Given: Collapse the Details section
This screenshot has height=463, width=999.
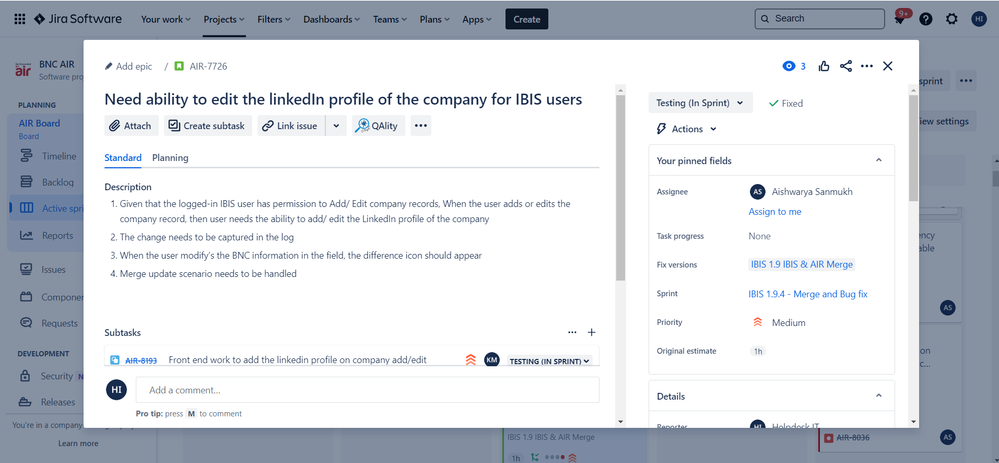Looking at the screenshot, I should pyautogui.click(x=879, y=396).
